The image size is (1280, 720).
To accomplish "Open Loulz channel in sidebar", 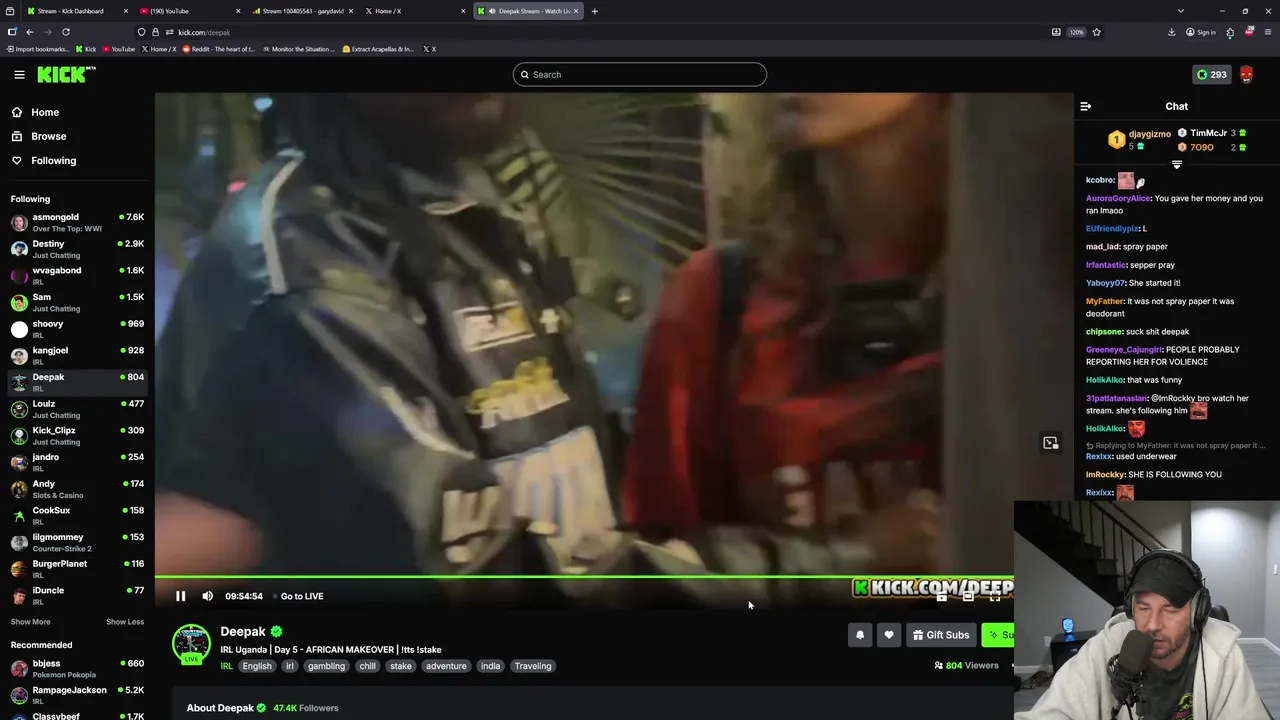I will tap(77, 409).
